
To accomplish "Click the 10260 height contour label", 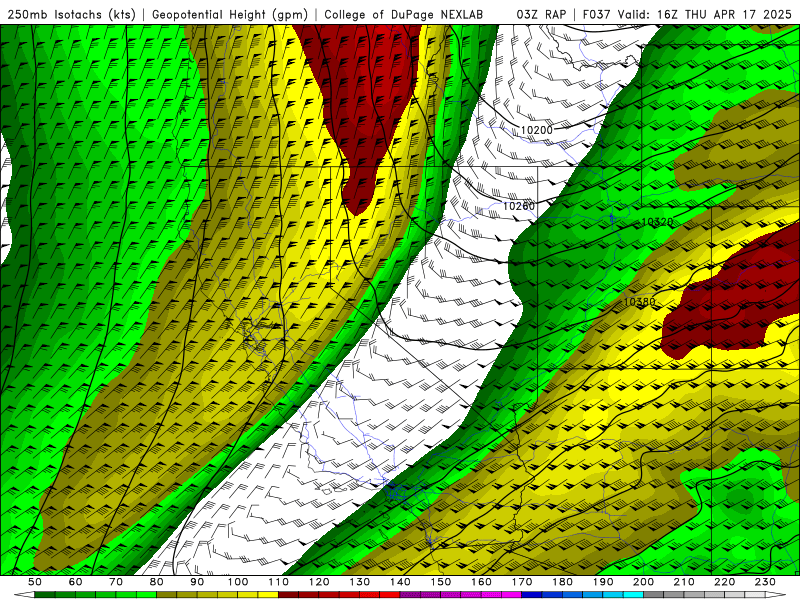I will (519, 206).
